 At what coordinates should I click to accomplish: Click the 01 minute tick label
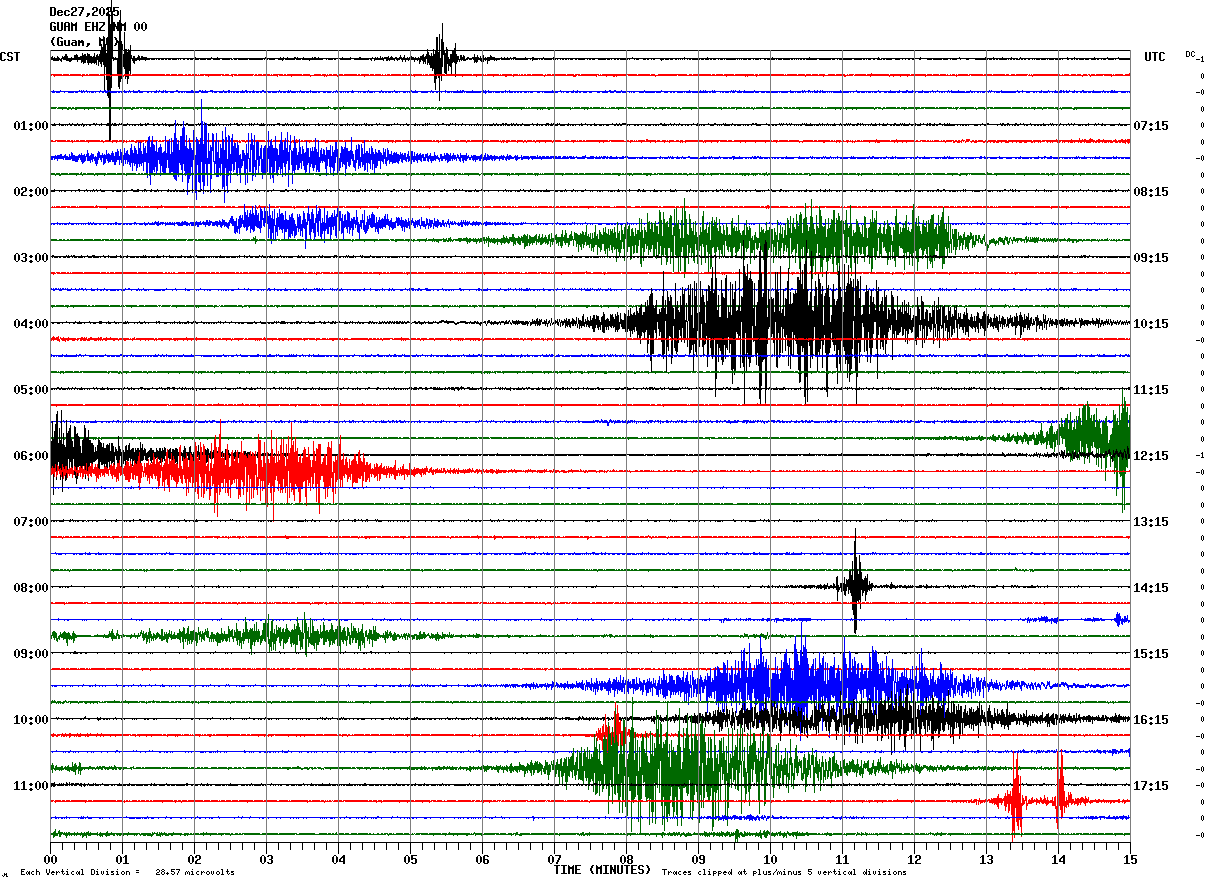122,859
